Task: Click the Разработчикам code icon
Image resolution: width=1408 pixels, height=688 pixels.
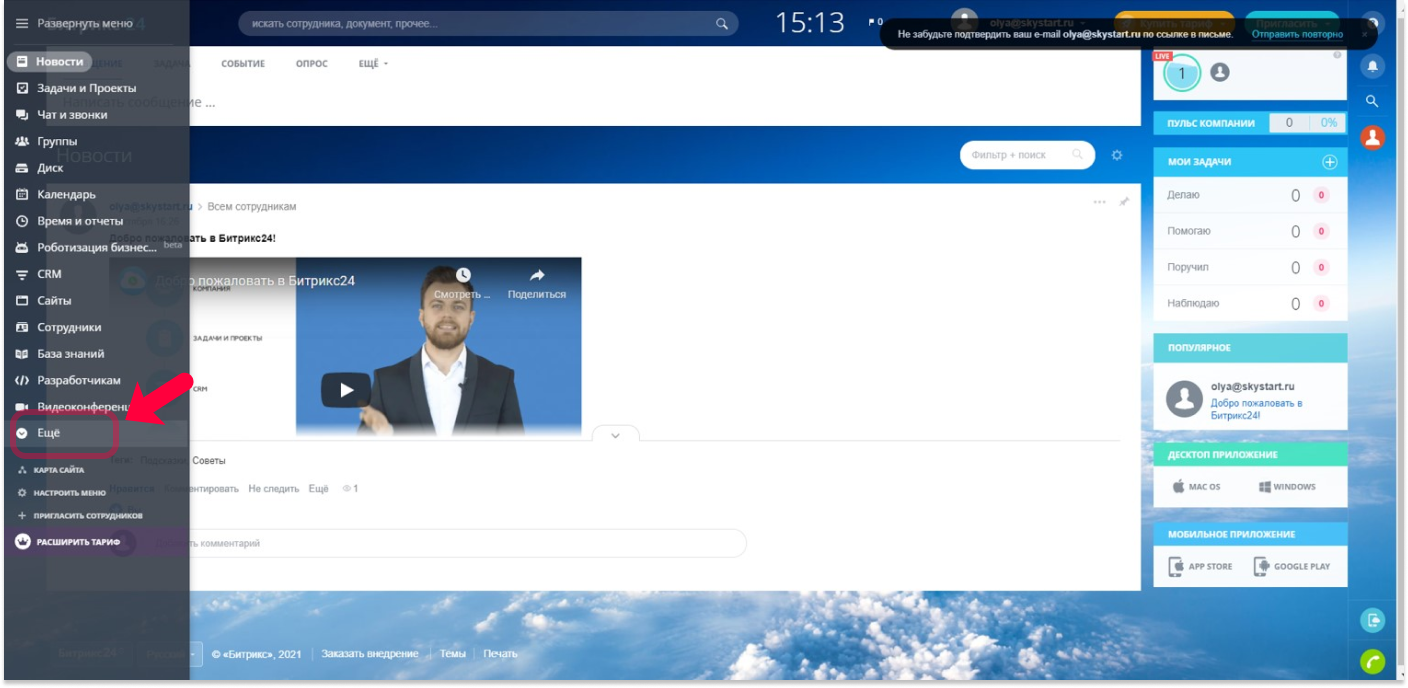Action: (x=22, y=380)
